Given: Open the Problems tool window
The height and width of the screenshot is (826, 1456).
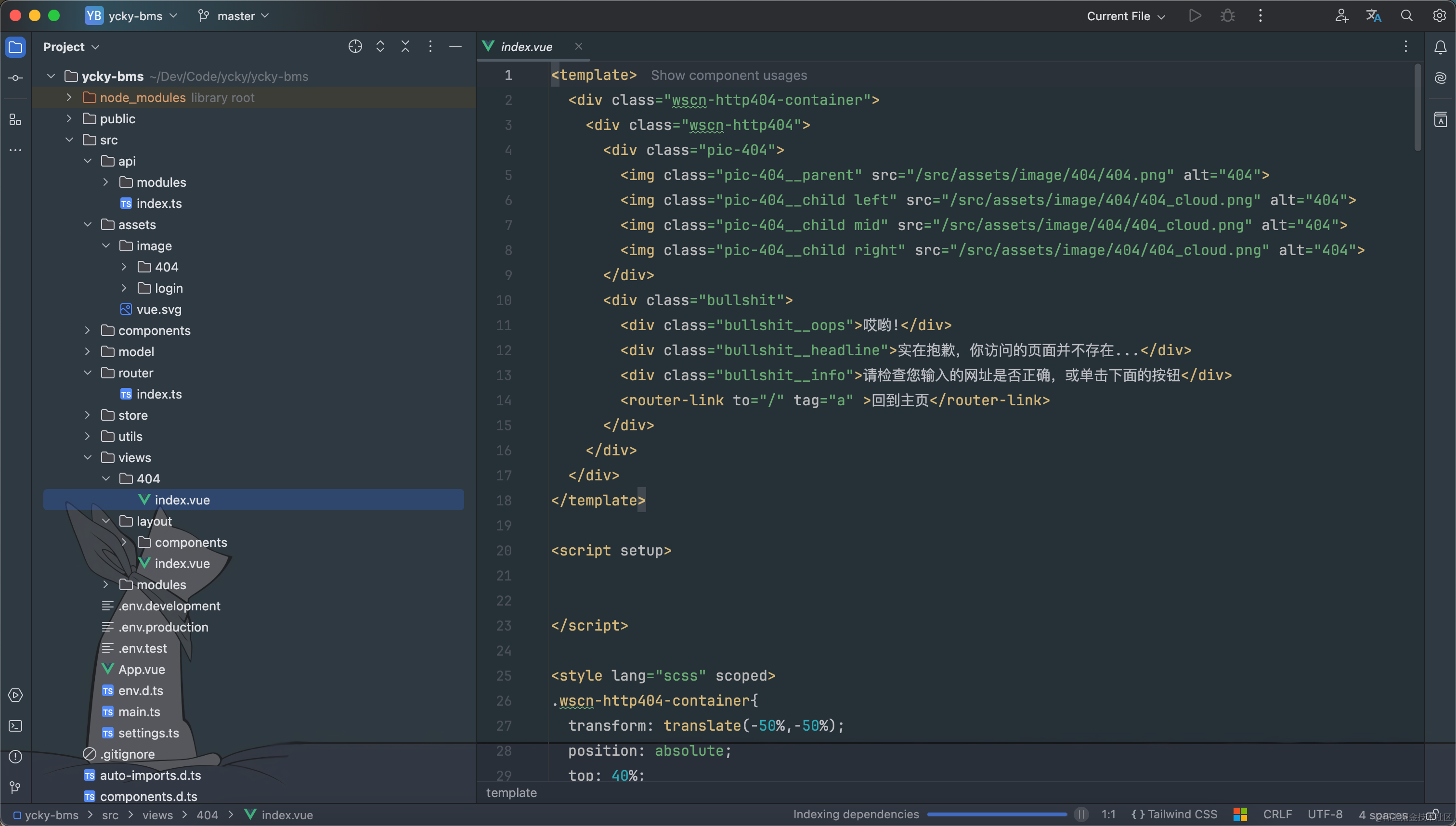Looking at the screenshot, I should tap(15, 756).
